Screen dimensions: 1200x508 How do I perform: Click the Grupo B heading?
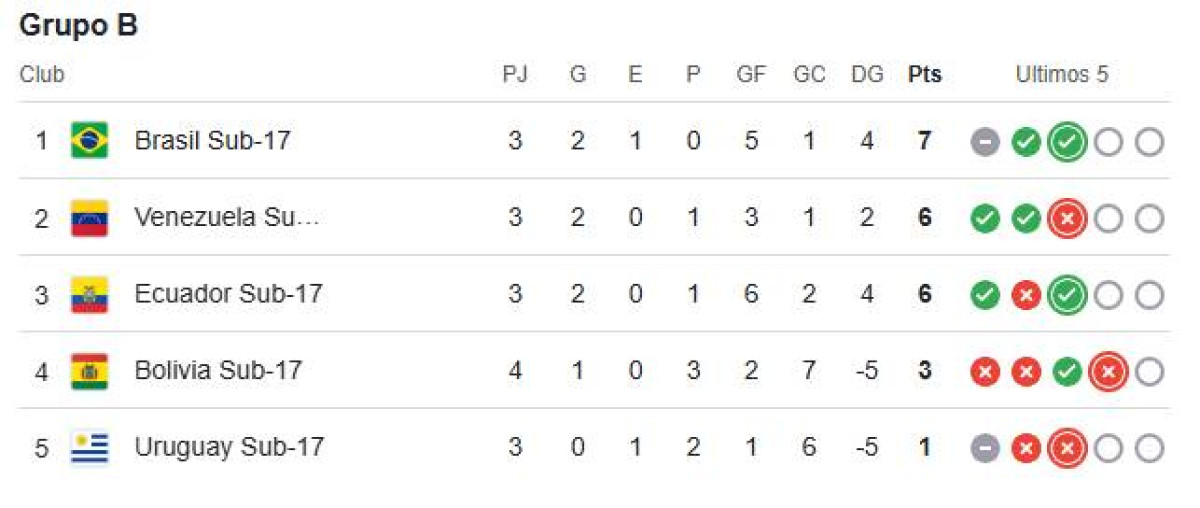coord(78,27)
